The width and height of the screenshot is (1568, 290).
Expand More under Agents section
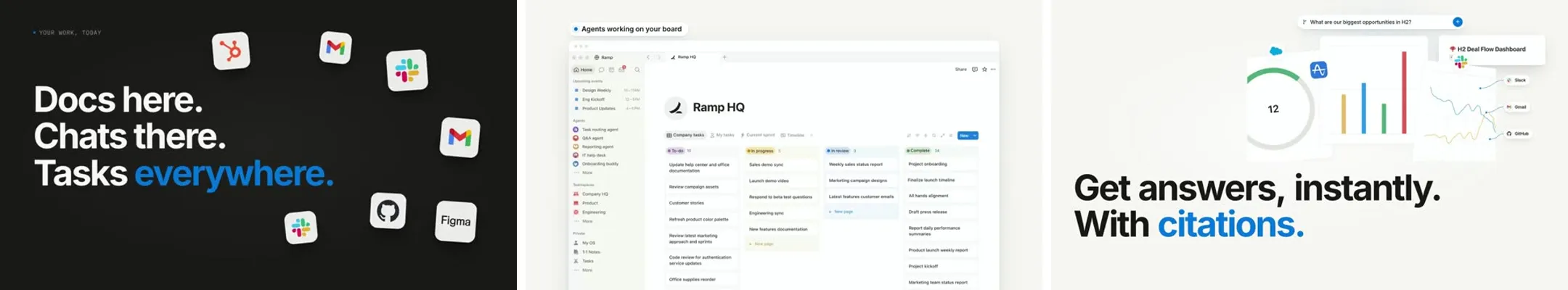(x=583, y=173)
